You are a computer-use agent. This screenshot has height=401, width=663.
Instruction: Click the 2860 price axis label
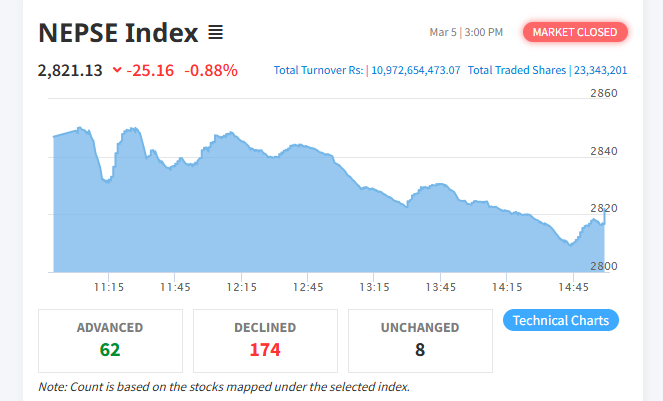click(x=604, y=93)
